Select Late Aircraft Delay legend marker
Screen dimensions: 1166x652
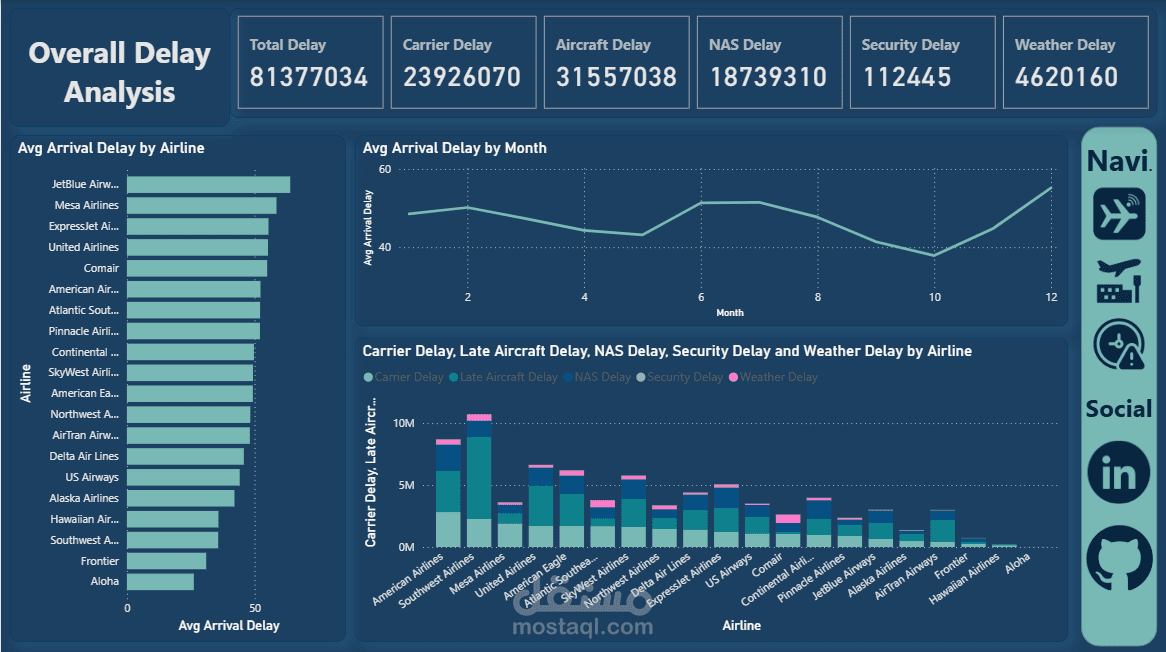pos(454,378)
